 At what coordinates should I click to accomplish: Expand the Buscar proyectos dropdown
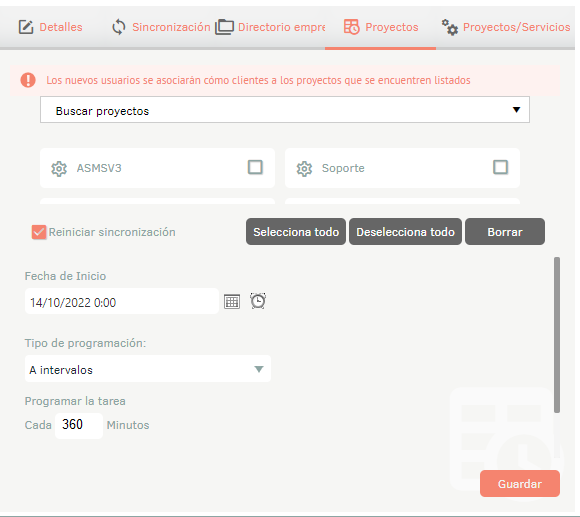click(x=285, y=110)
